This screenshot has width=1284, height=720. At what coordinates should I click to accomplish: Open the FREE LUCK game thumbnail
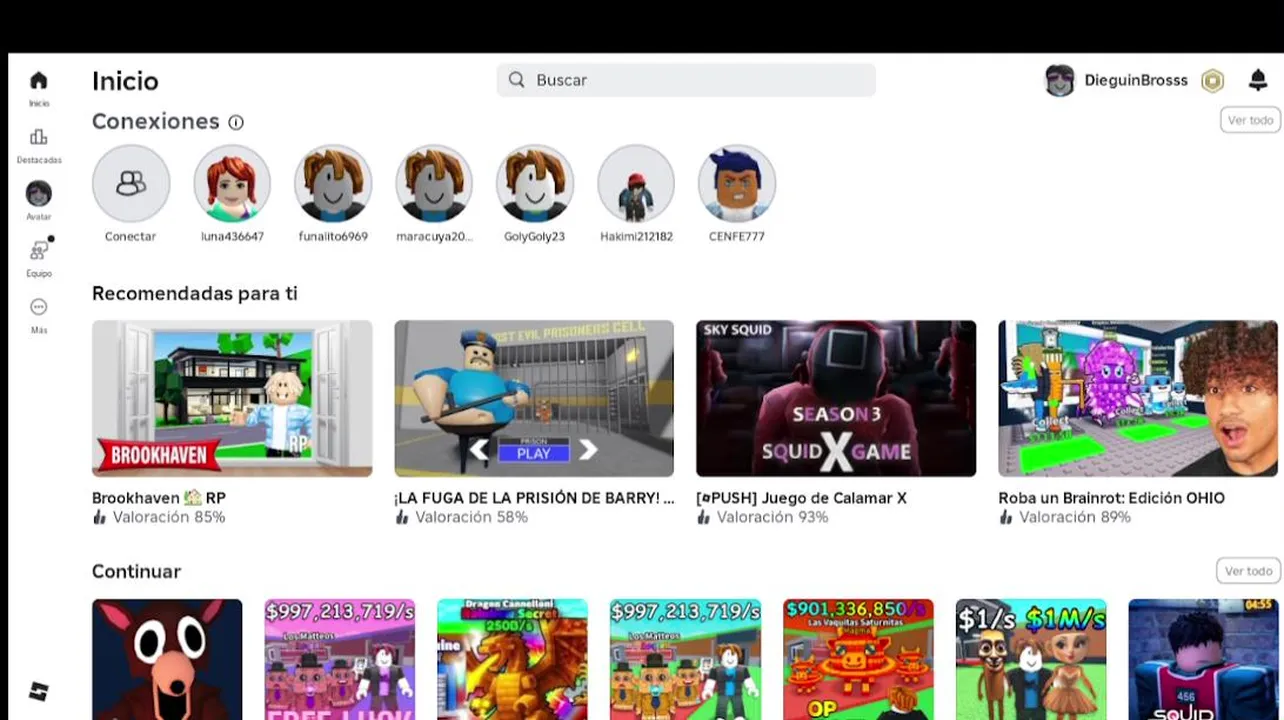[x=339, y=659]
